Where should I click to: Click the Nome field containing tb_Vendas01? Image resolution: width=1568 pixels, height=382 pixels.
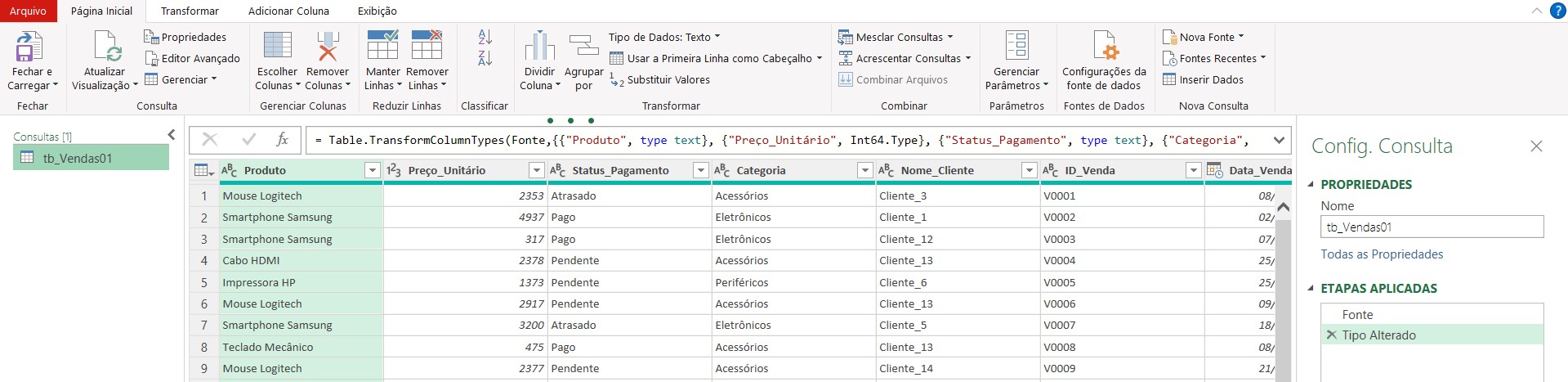pos(1432,227)
